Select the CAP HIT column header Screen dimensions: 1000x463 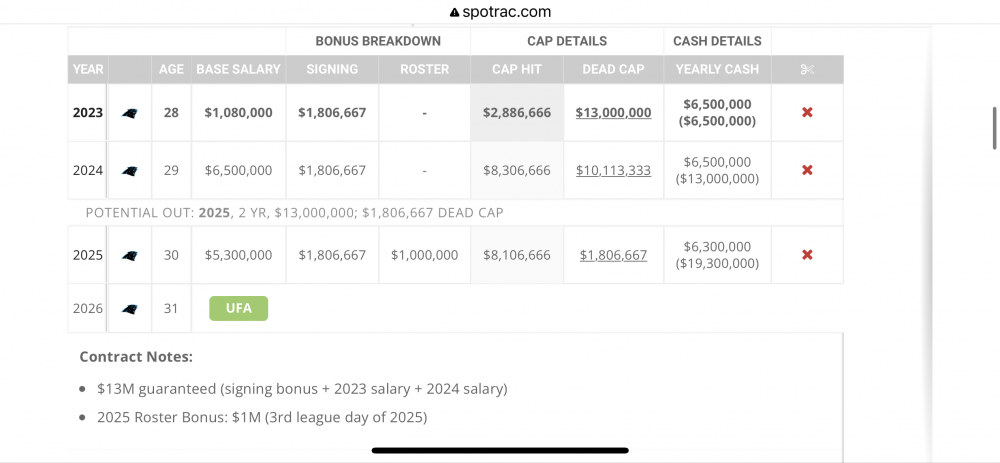[517, 70]
